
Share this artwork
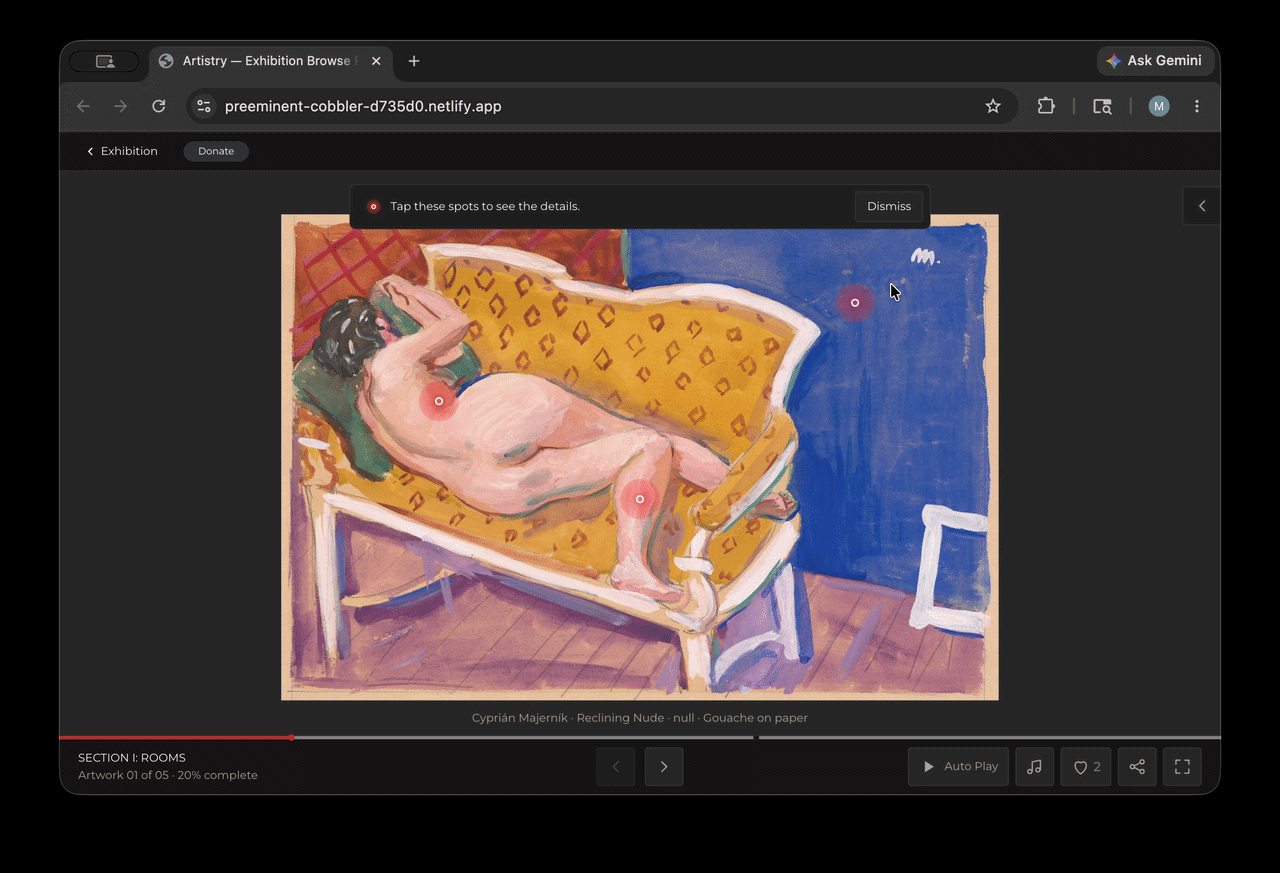1137,767
